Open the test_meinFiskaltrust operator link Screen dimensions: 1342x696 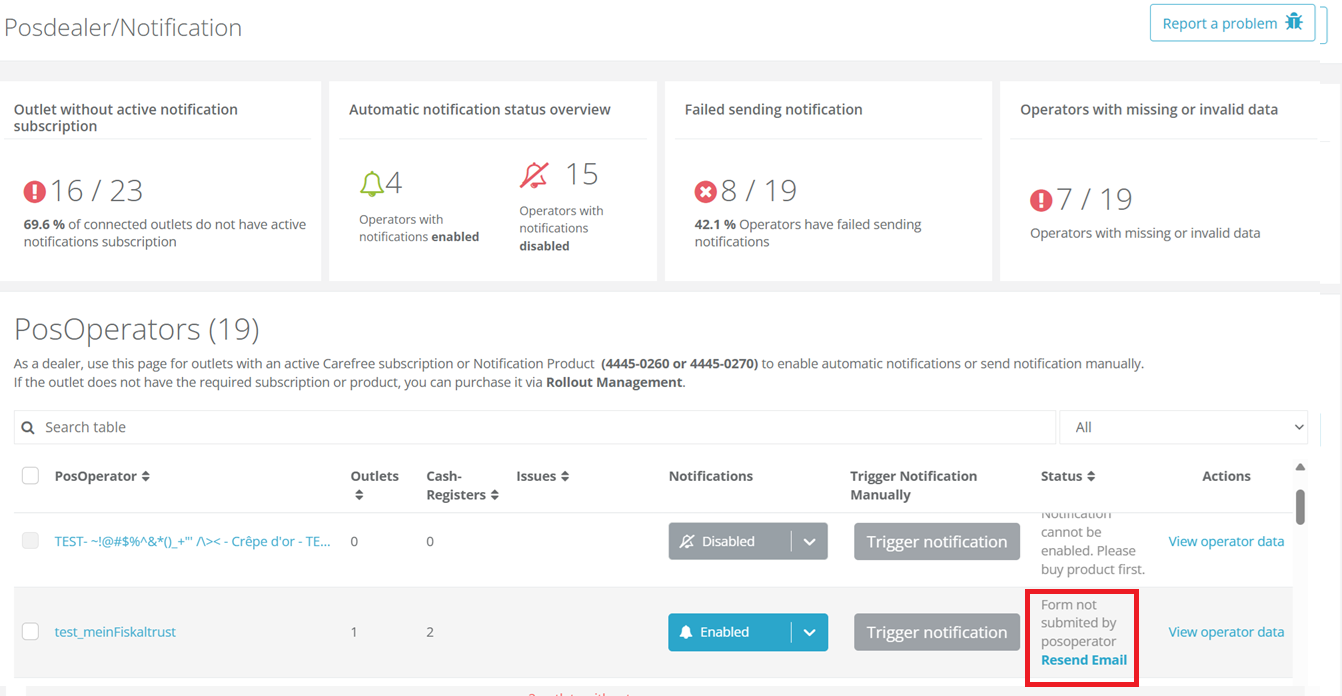click(115, 632)
